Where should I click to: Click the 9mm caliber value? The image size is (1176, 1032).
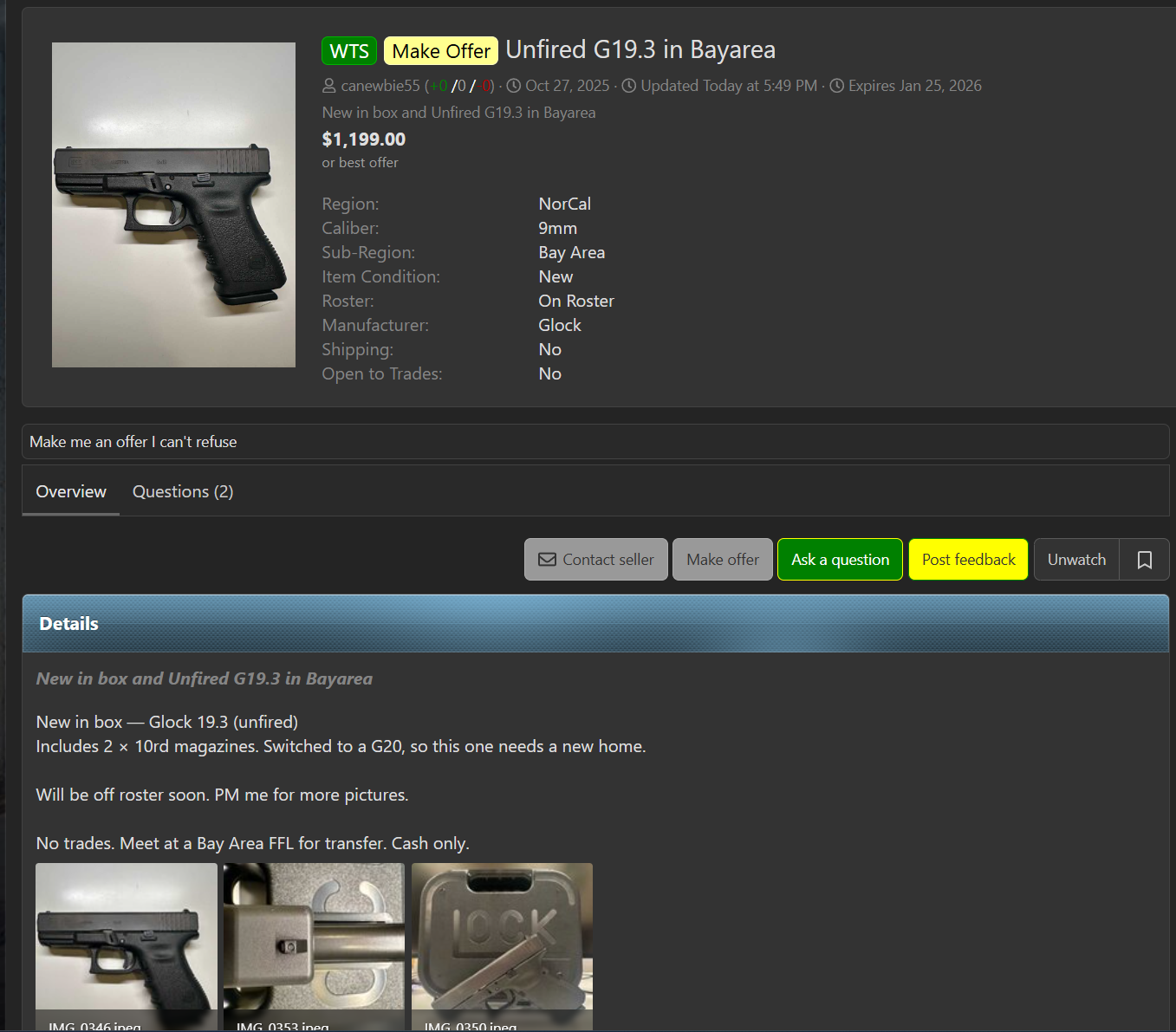coord(558,228)
